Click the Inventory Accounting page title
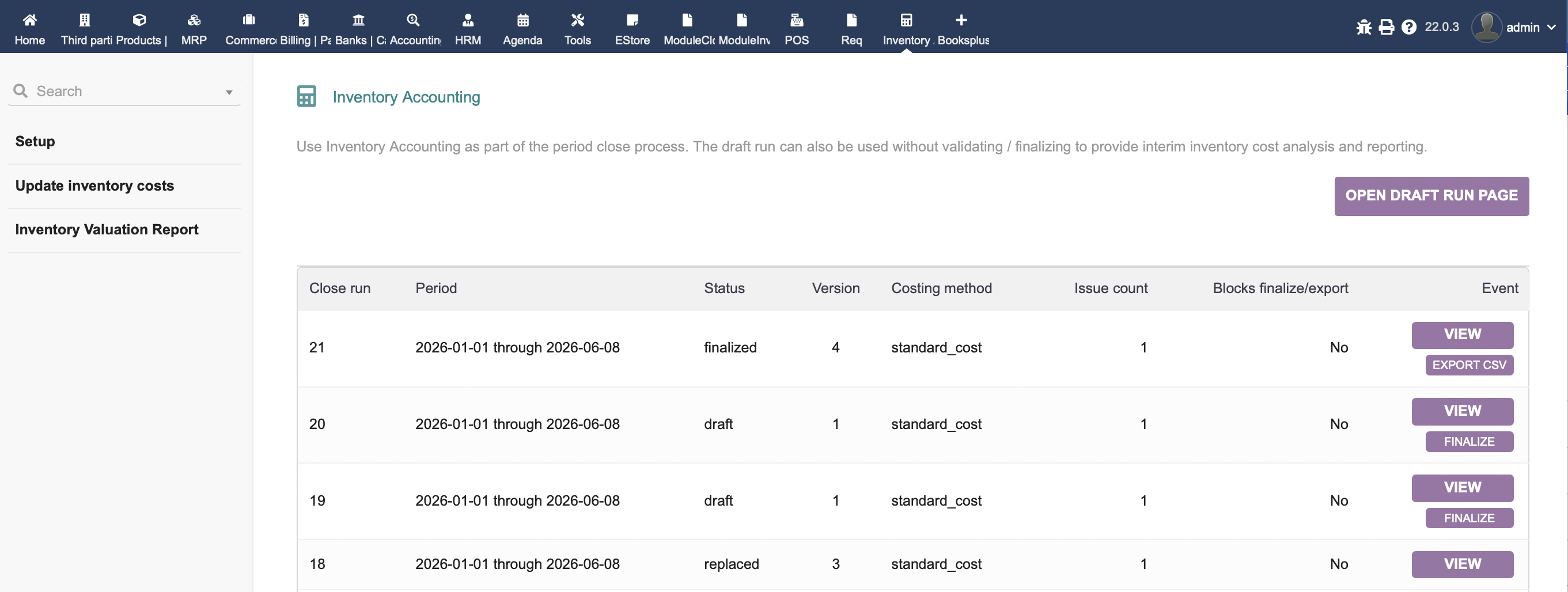This screenshot has height=592, width=1568. 406,97
